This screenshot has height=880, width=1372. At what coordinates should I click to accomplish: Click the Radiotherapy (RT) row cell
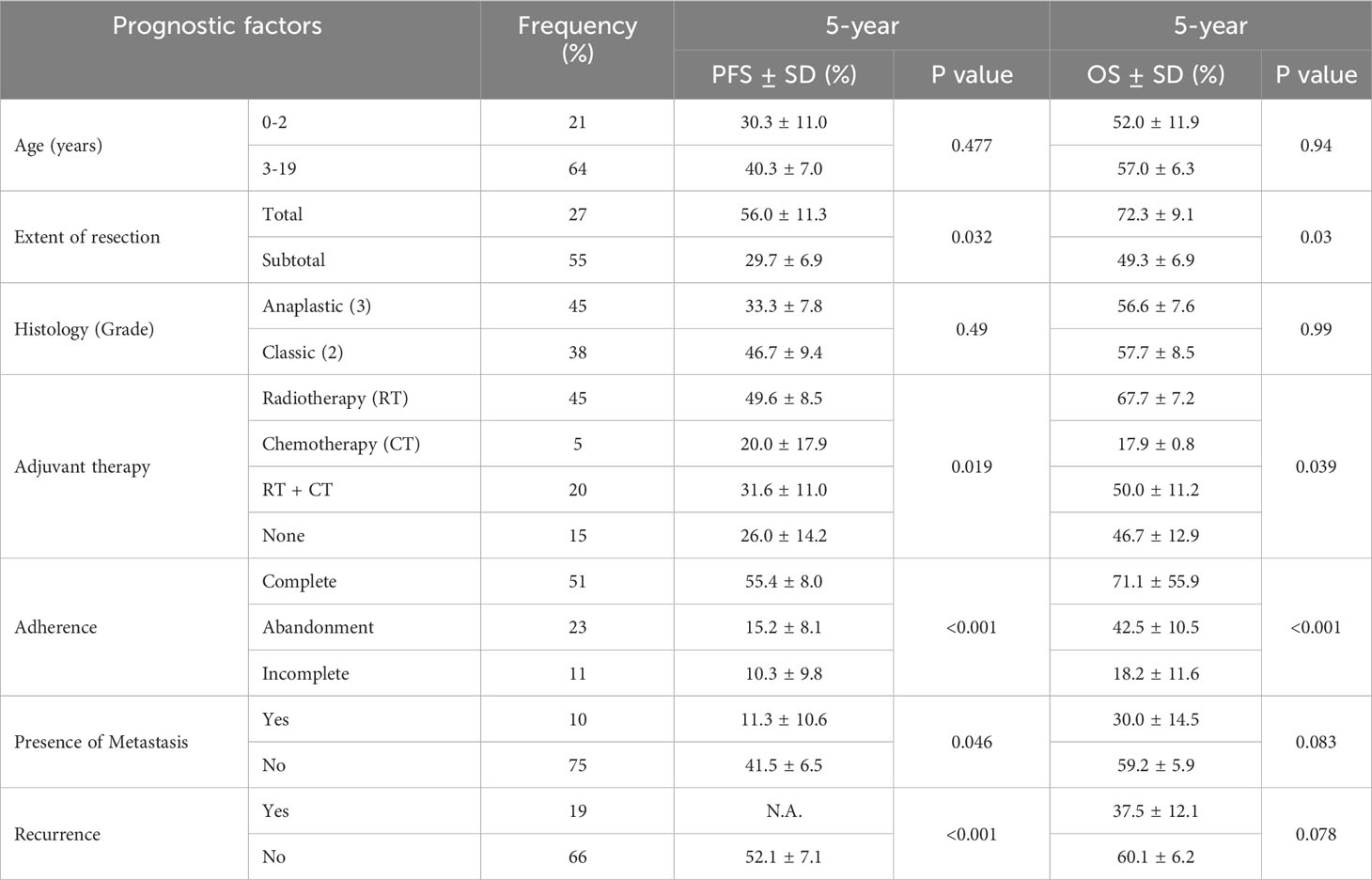point(335,399)
